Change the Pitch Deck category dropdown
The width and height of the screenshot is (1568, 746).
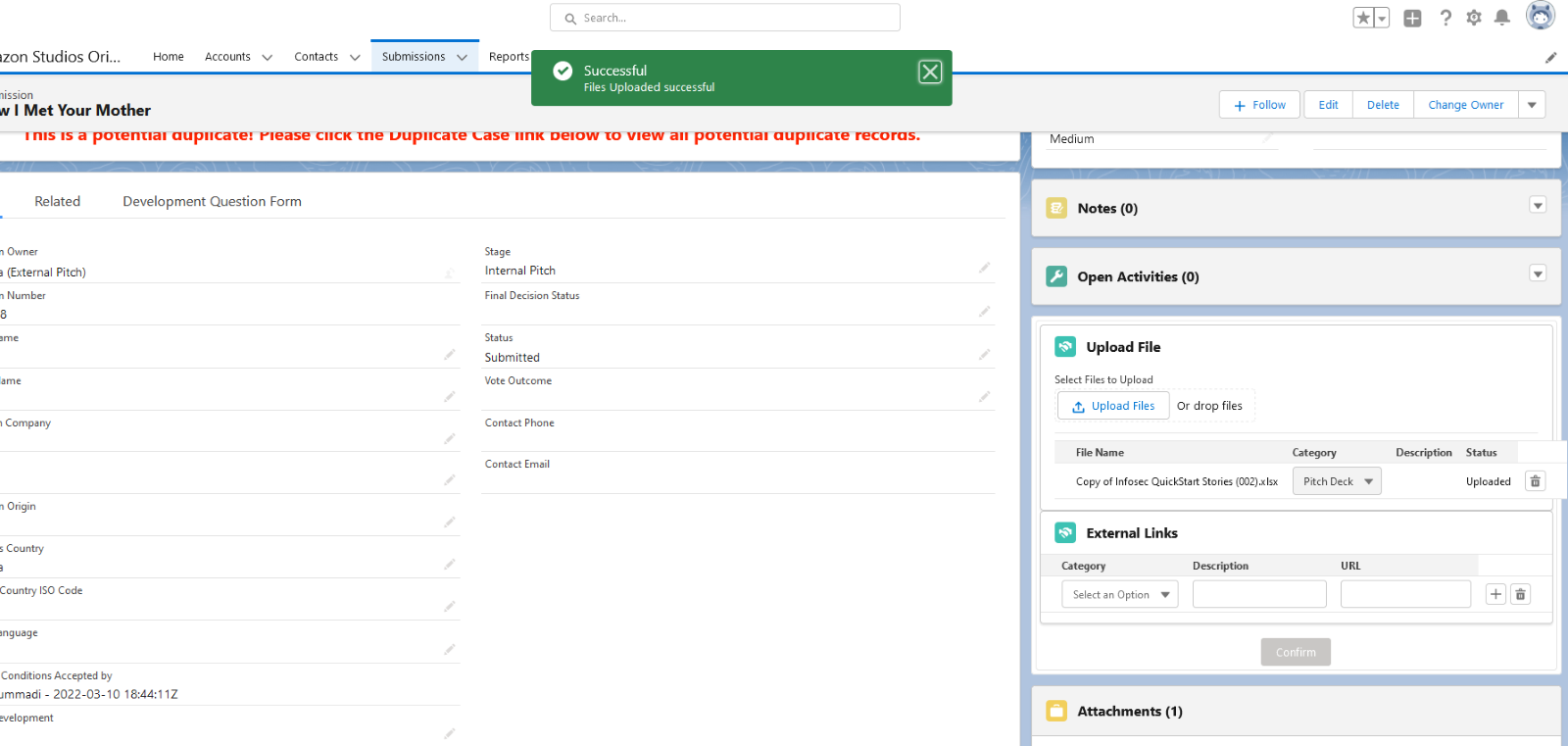(x=1337, y=481)
